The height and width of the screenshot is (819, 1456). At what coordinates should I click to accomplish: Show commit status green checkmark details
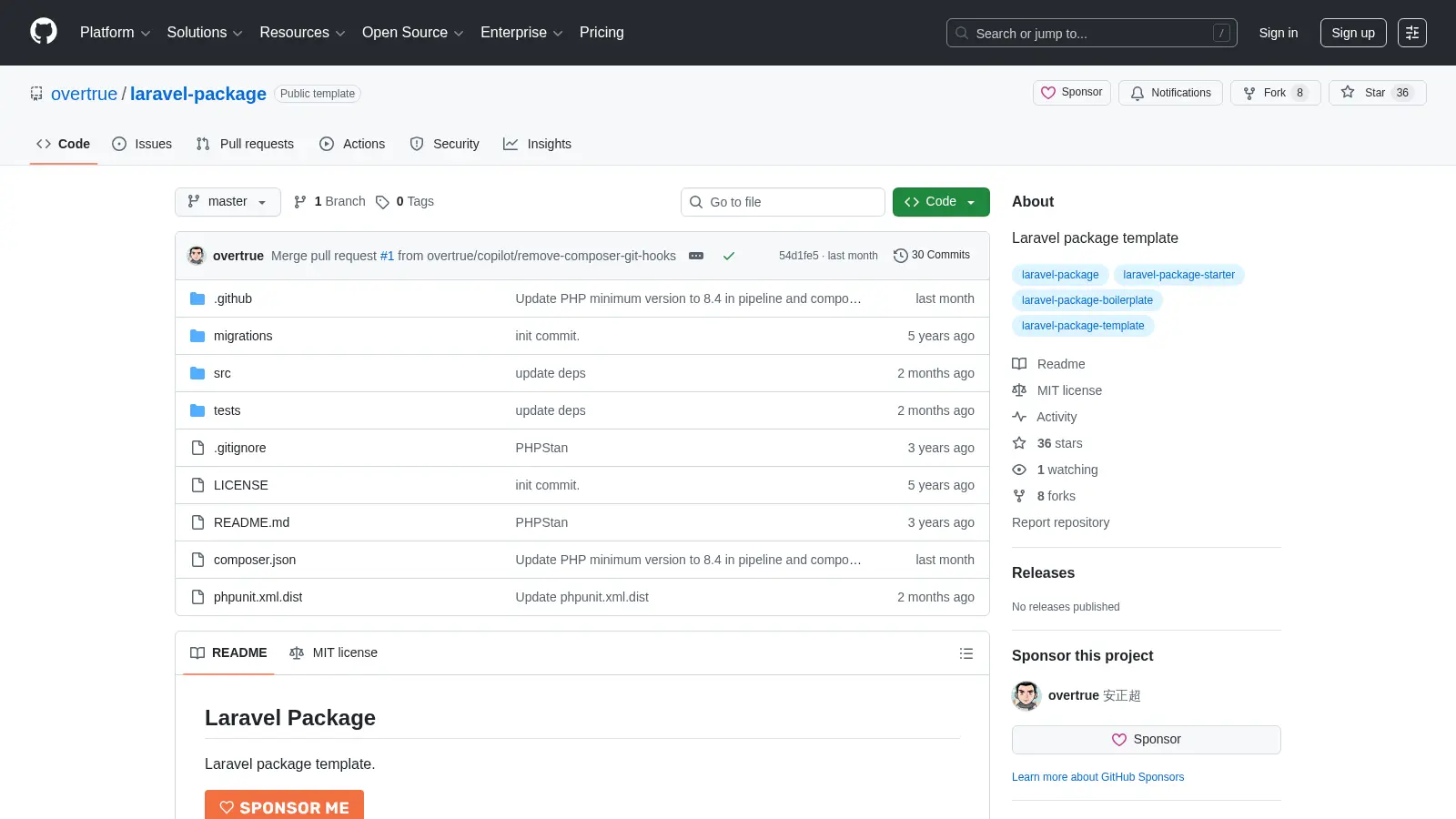[729, 256]
